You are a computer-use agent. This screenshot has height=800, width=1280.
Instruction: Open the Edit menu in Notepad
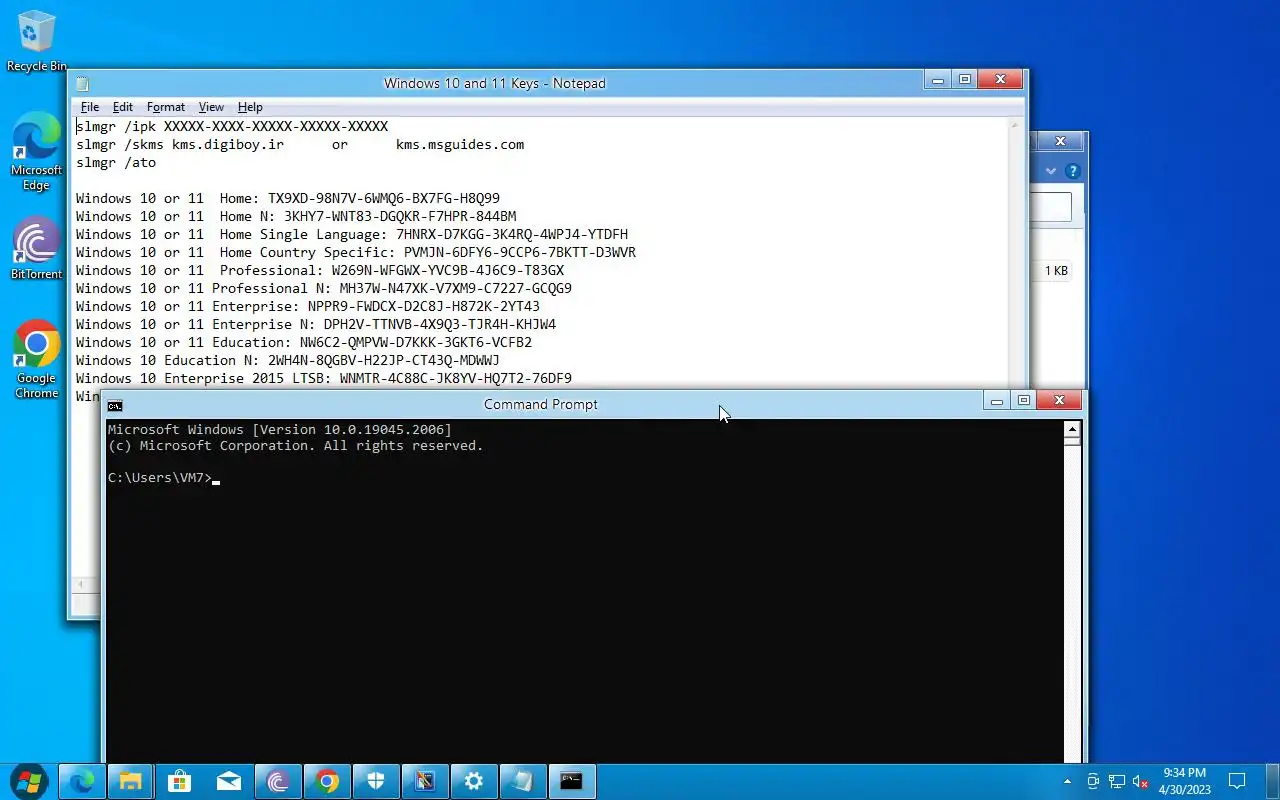pyautogui.click(x=123, y=107)
